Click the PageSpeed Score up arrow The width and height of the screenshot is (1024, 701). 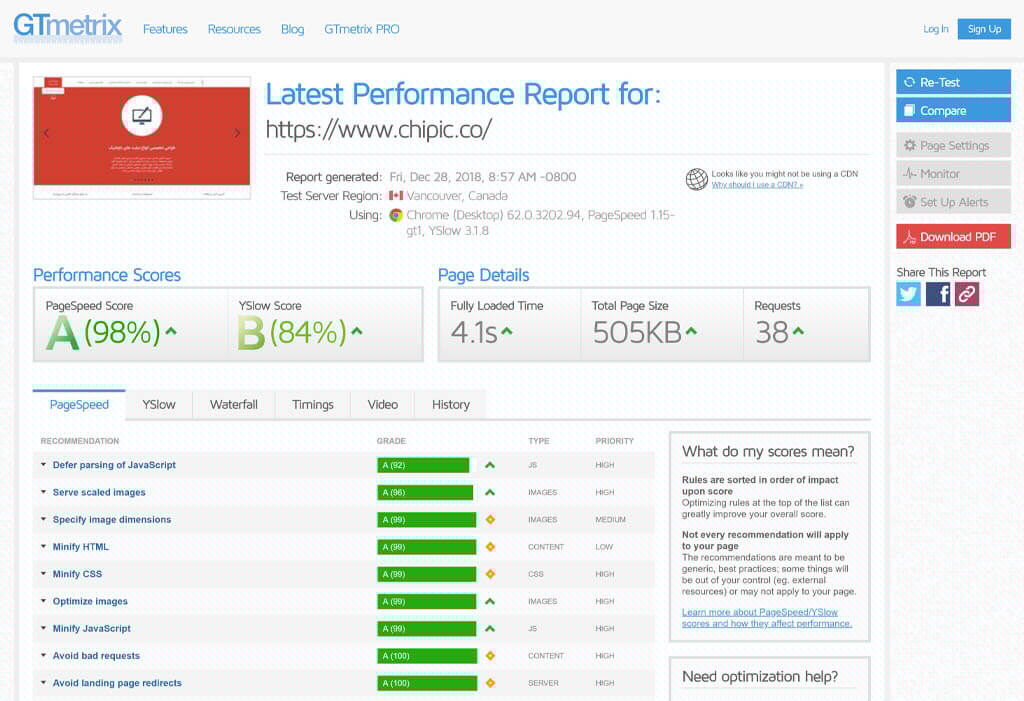click(171, 331)
